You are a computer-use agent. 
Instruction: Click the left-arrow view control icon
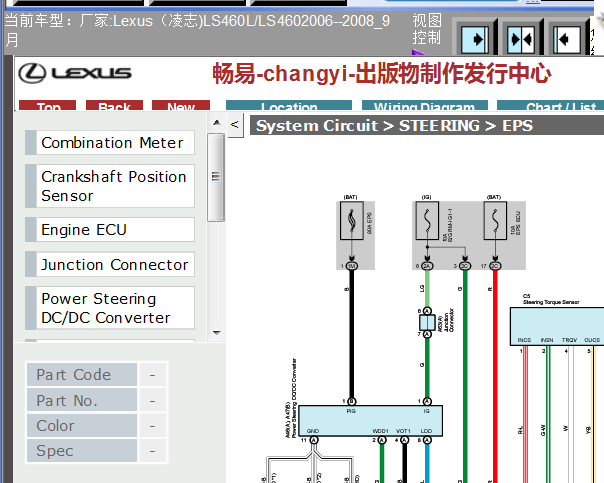pos(566,39)
